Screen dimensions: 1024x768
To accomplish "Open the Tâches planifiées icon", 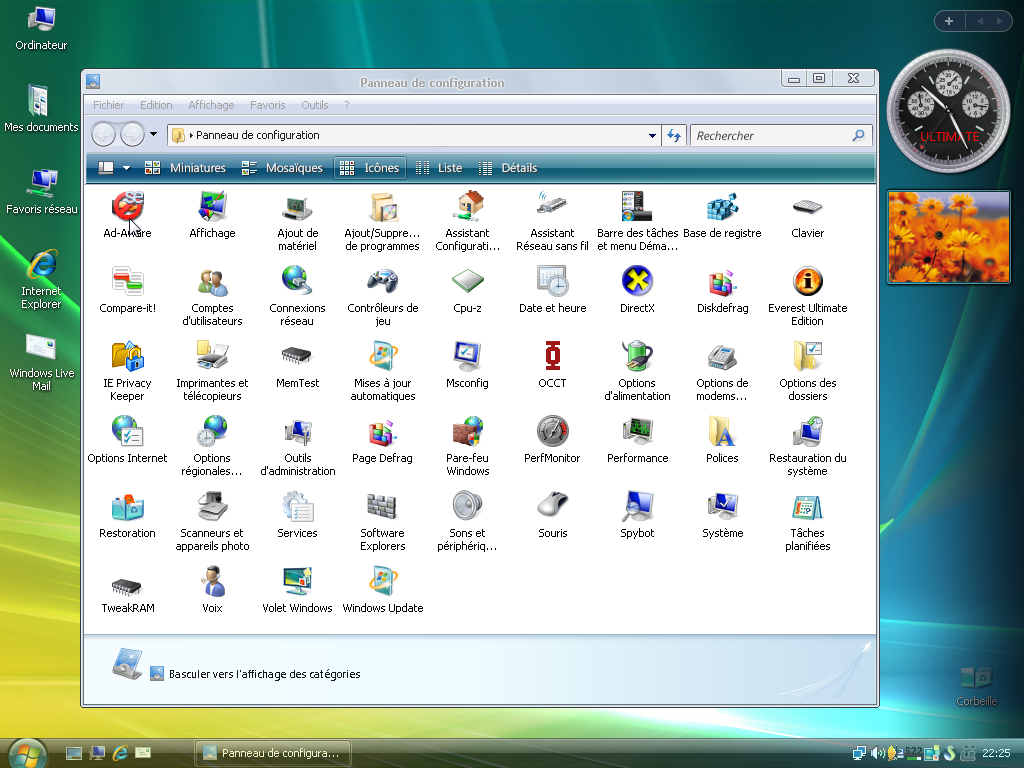I will click(x=807, y=507).
